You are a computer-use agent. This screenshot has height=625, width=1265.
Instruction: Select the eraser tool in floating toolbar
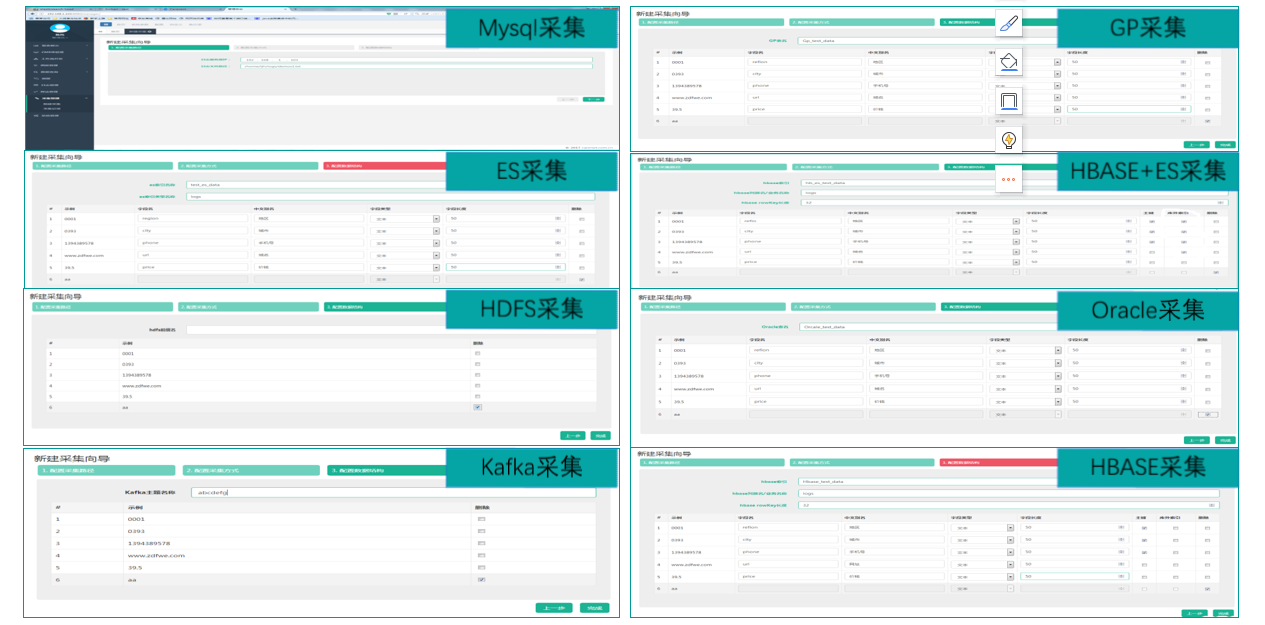point(1009,63)
